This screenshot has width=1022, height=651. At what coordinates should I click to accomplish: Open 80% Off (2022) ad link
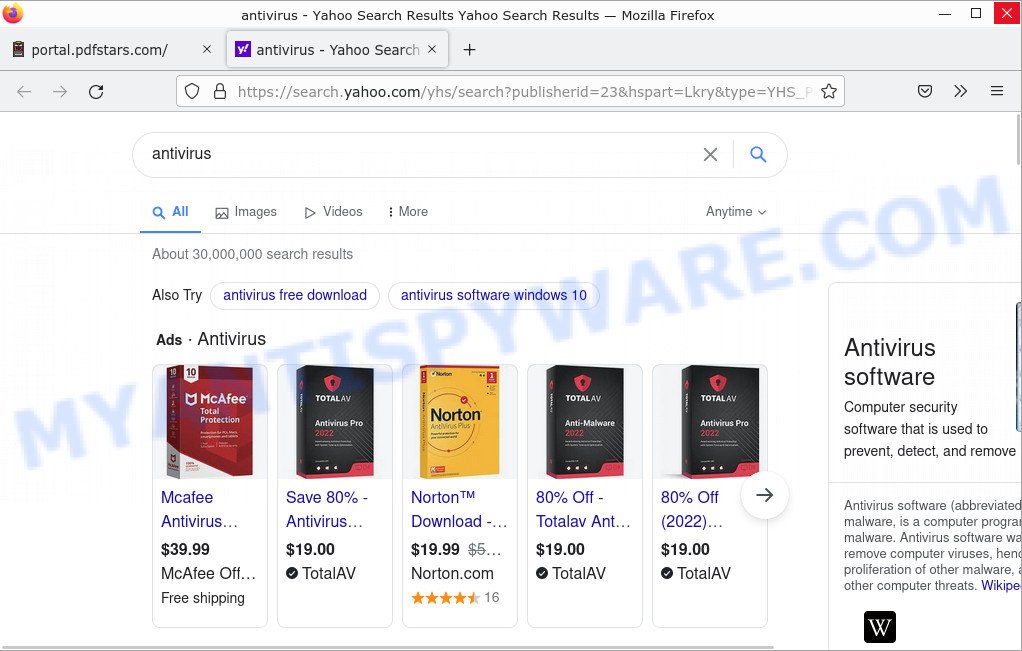coord(692,510)
